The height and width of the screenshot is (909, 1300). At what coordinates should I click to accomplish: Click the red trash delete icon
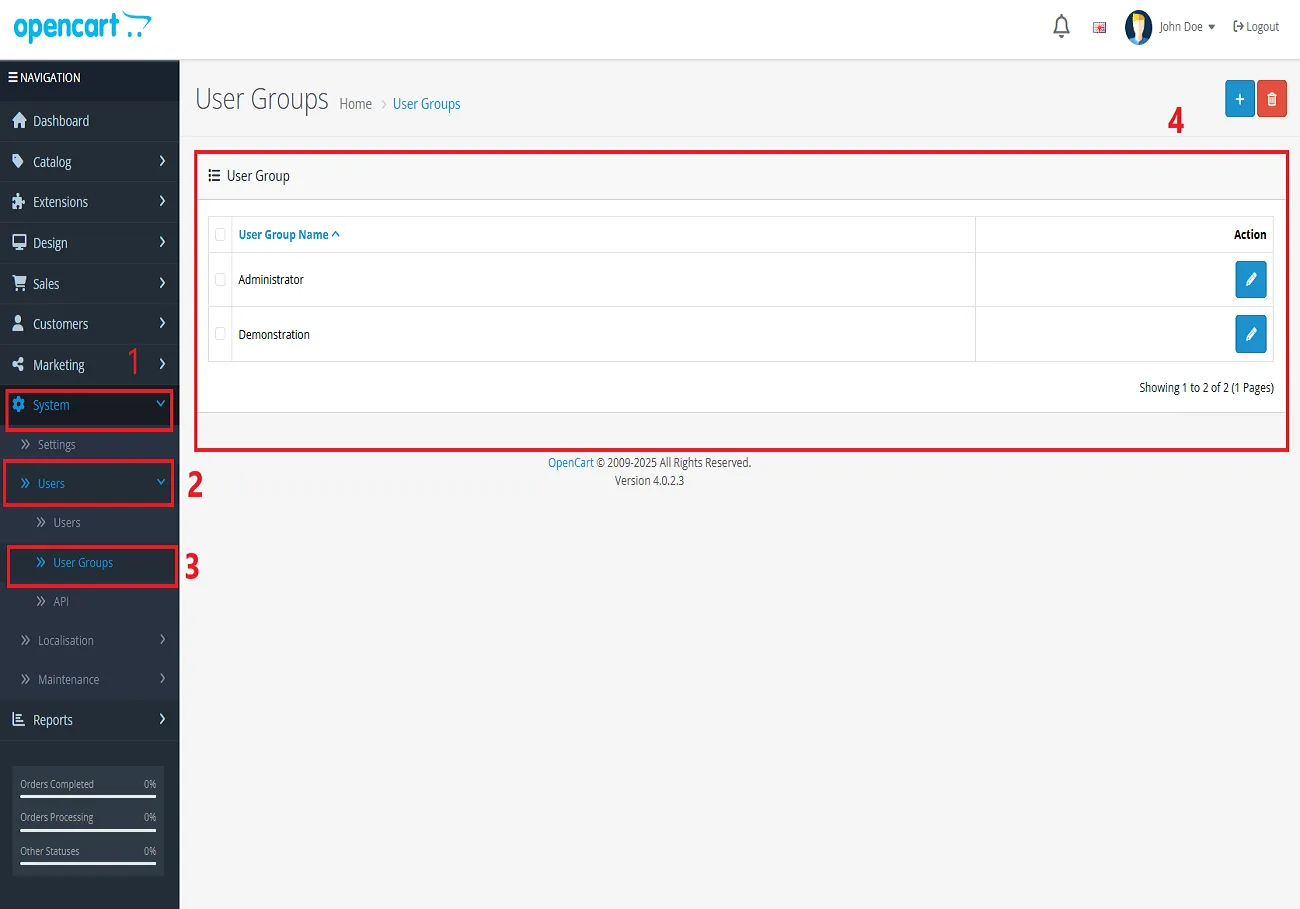coord(1271,99)
